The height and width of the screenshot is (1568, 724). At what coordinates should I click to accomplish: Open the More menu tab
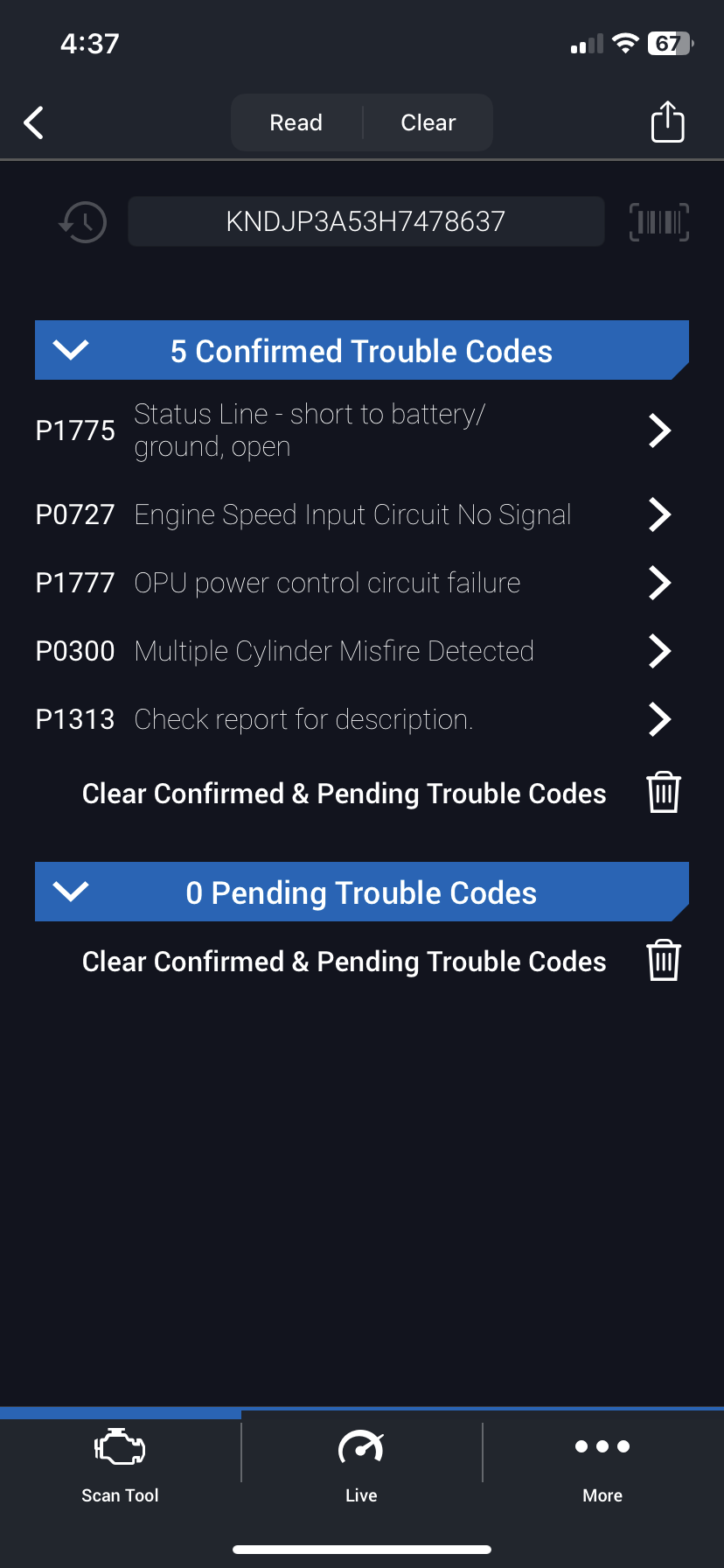click(602, 1461)
